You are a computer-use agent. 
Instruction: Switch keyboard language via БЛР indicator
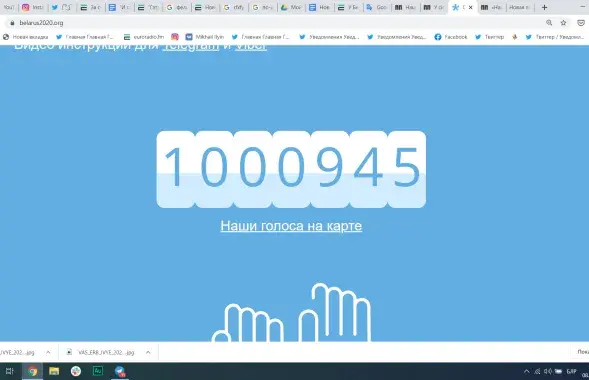571,371
